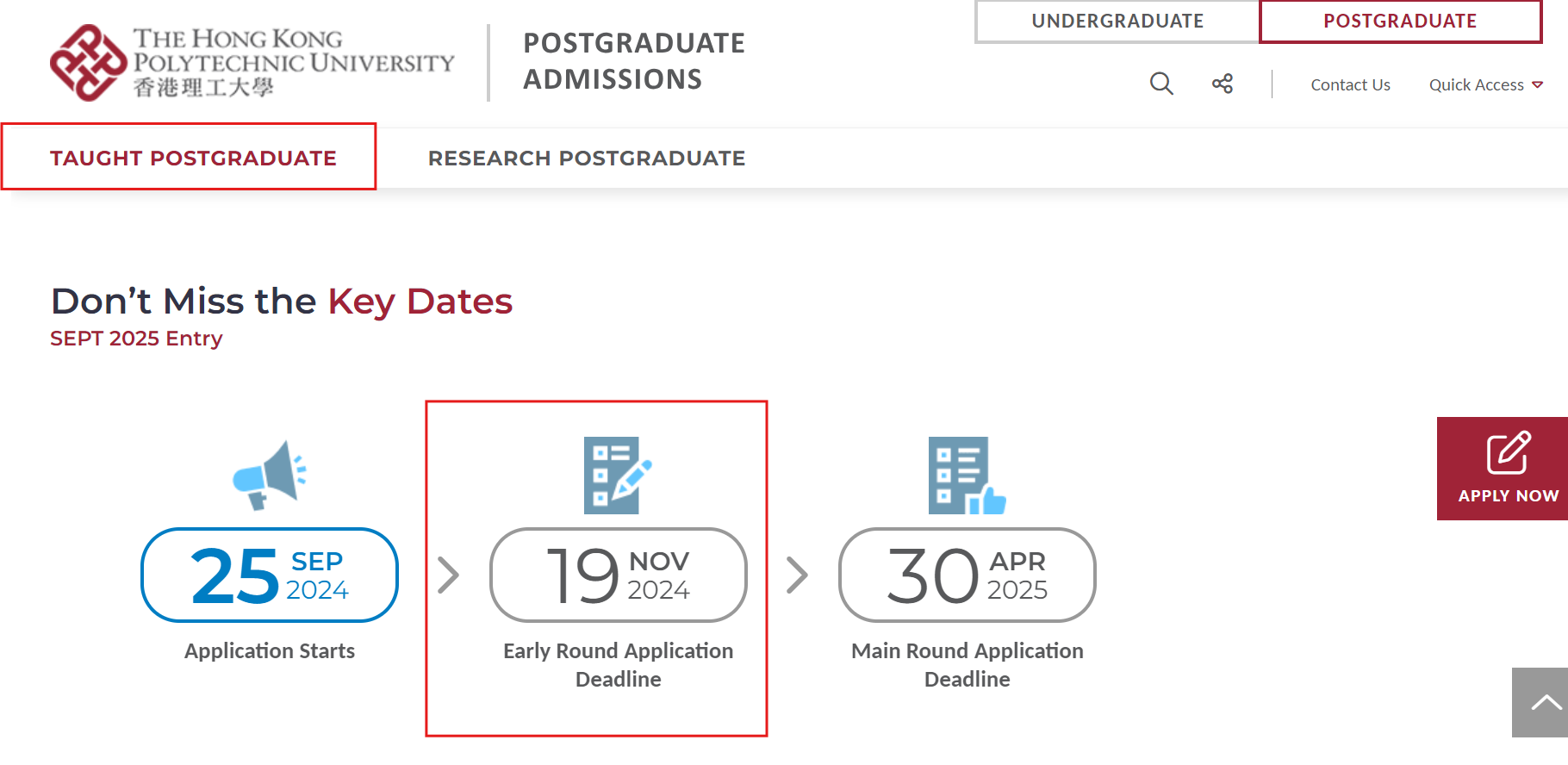The image size is (1568, 765).
Task: Select the 19 Nov 2024 date badge
Action: [618, 575]
